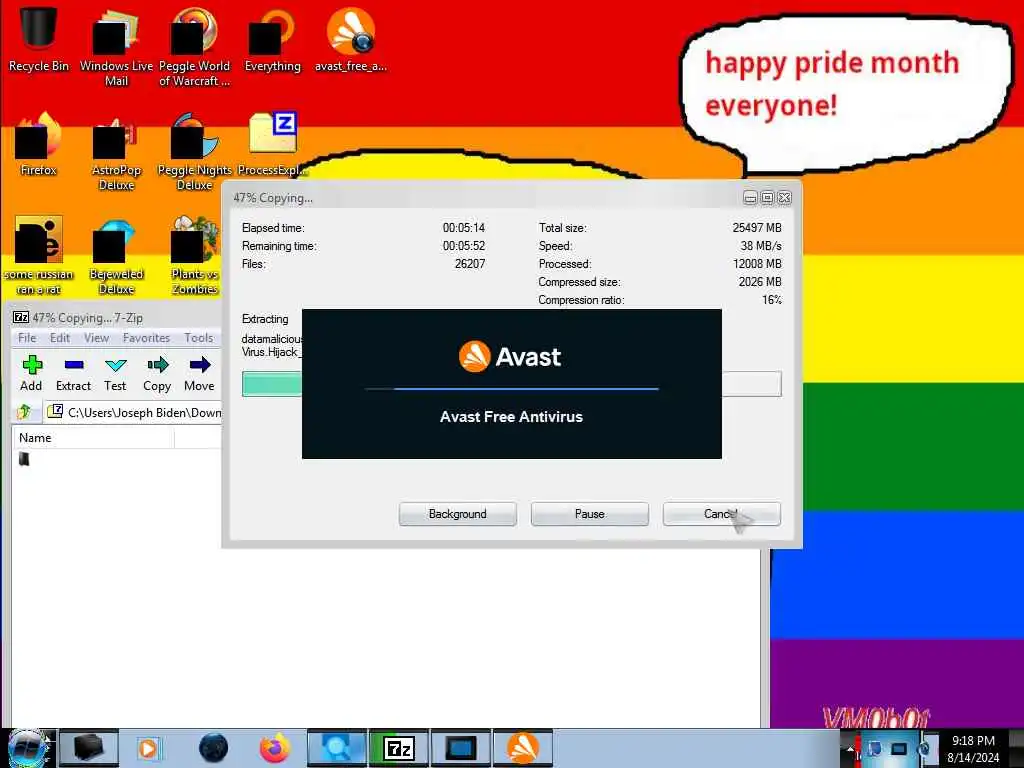Image resolution: width=1024 pixels, height=768 pixels.
Task: Maximize the 47% Copying dialog
Action: coord(767,197)
